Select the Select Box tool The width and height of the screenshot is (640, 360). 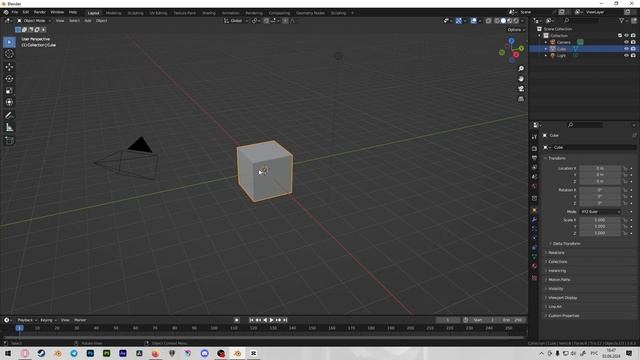(9, 42)
